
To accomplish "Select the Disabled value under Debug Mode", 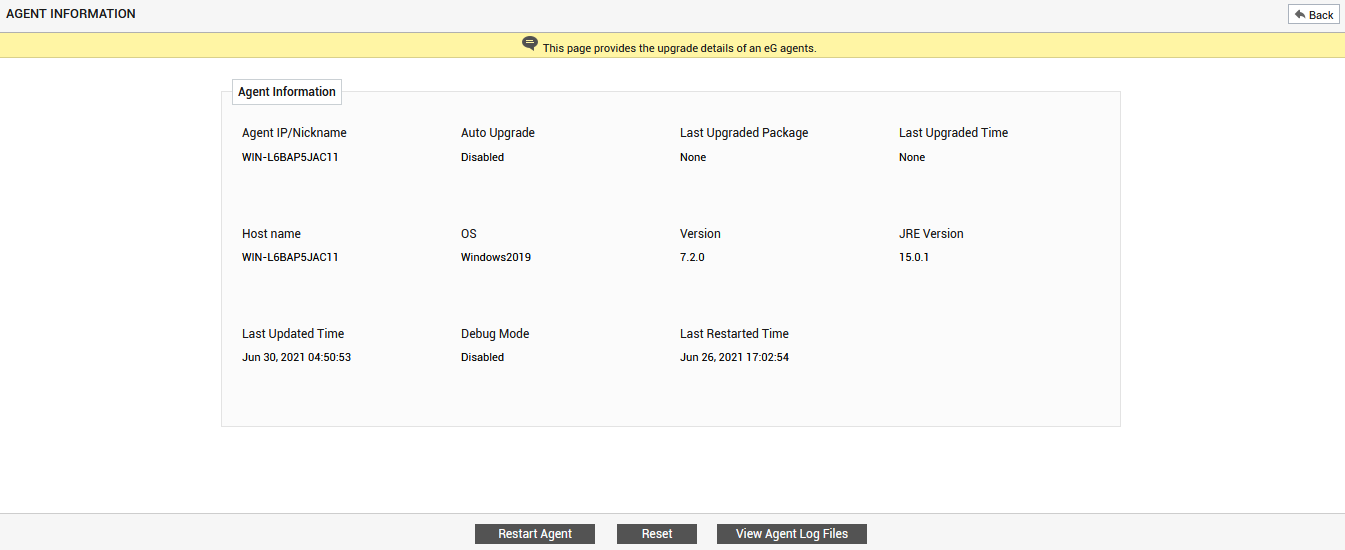I will click(x=482, y=357).
